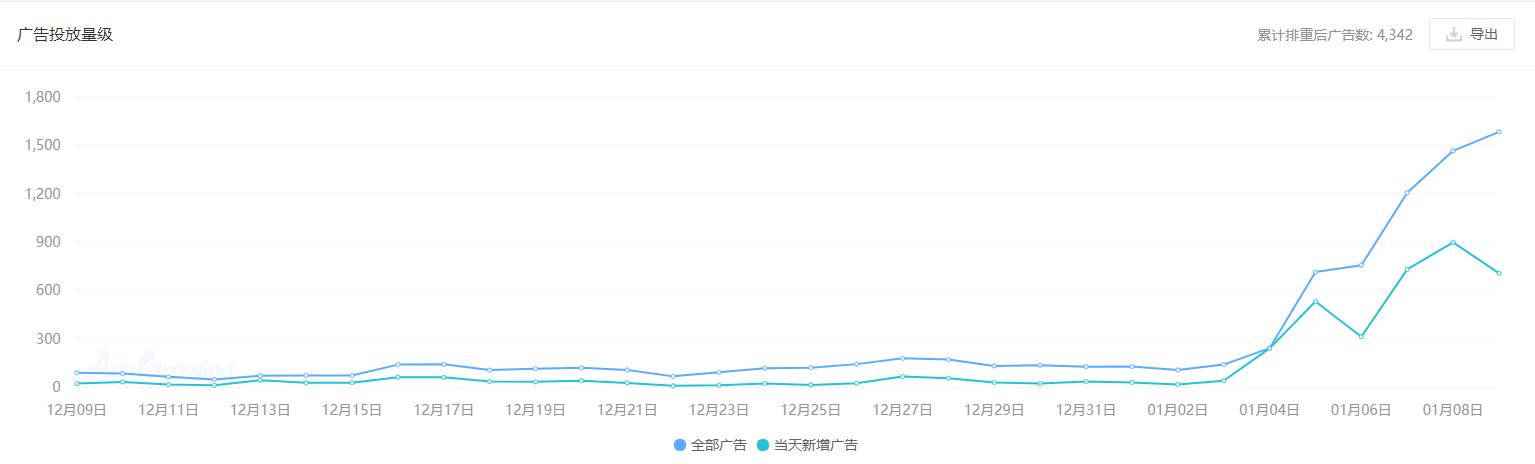Click the 12月27日 x-axis label
1535x464 pixels.
coord(902,409)
